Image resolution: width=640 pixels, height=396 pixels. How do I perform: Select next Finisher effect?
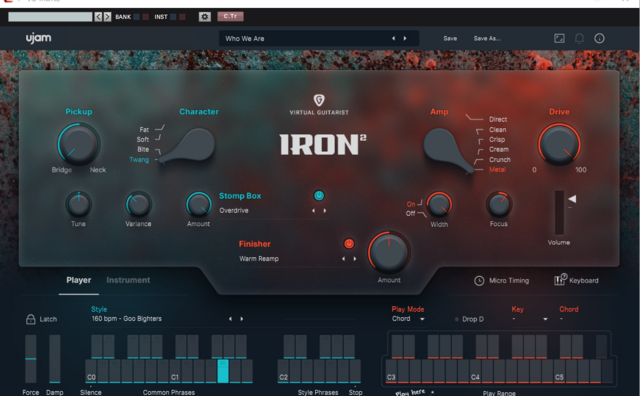[x=355, y=259]
